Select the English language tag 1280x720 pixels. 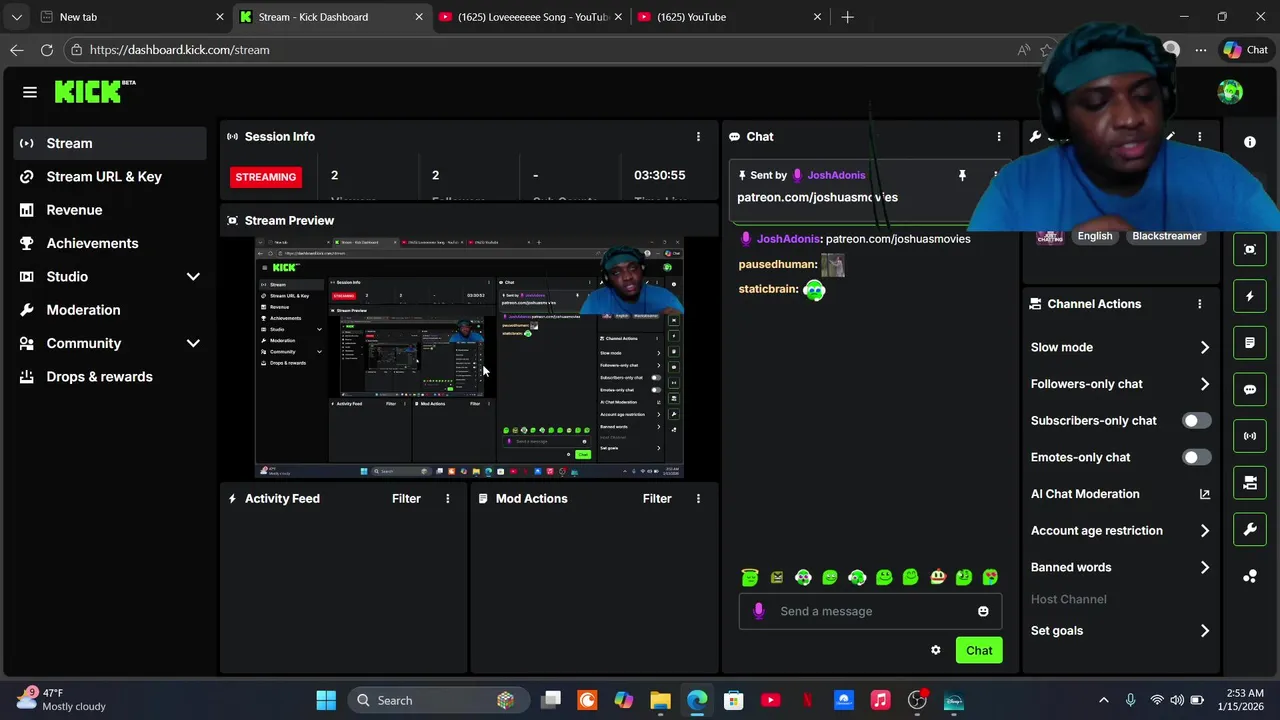tap(1095, 236)
